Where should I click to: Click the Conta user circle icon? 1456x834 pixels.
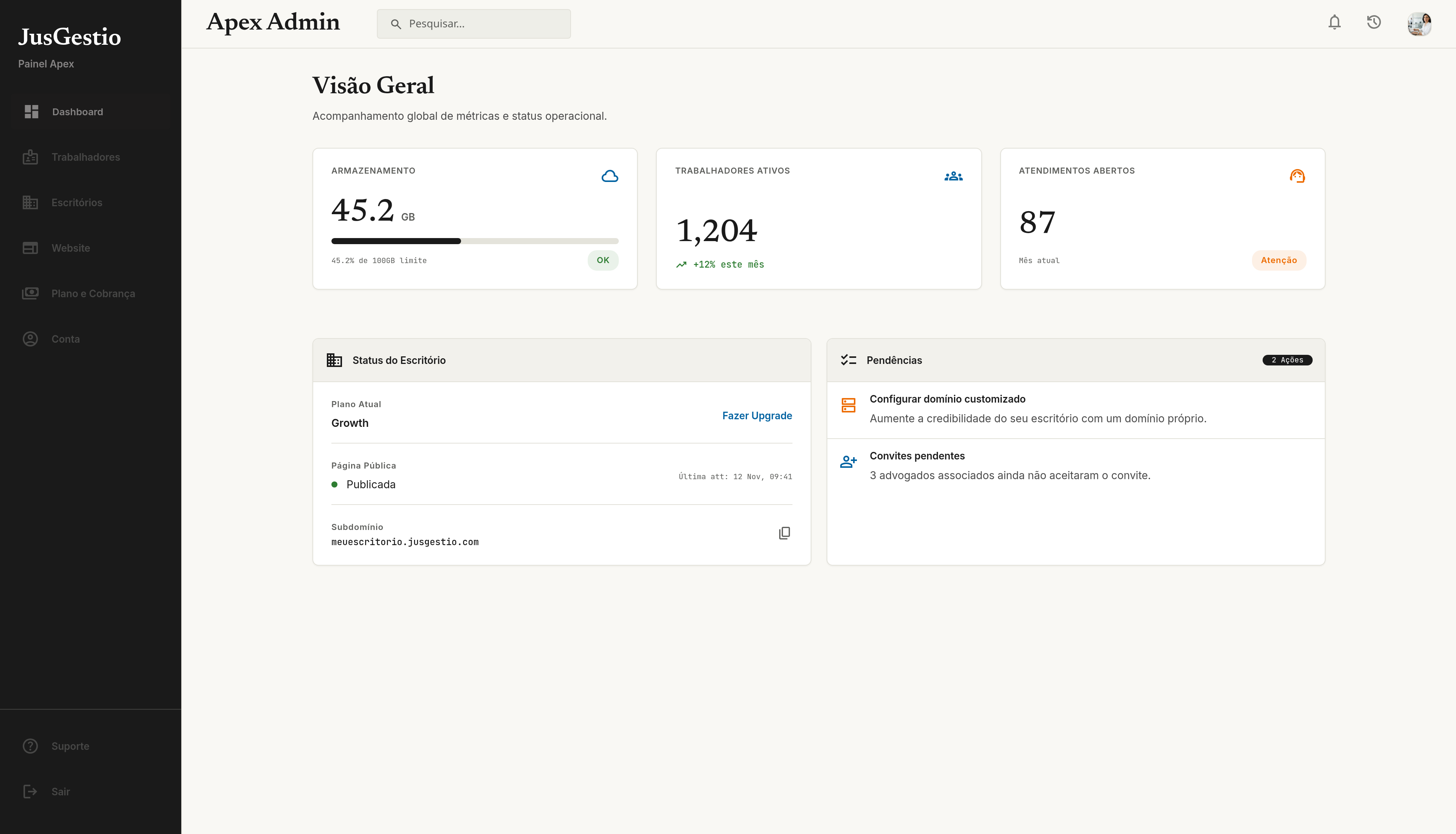click(x=30, y=339)
